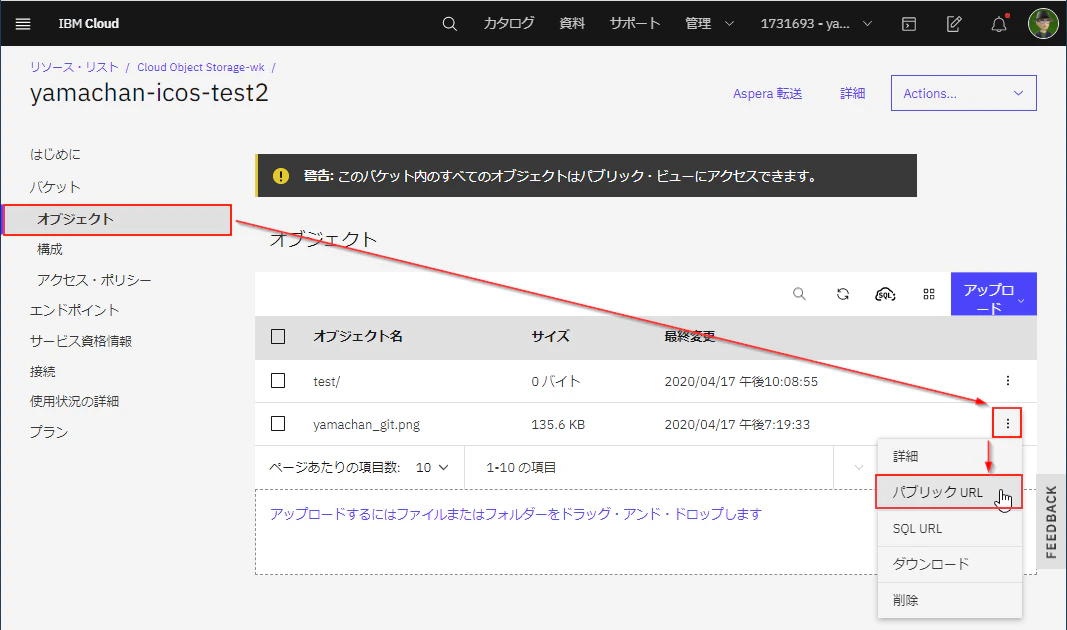This screenshot has width=1067, height=630.
Task: Go to はじめに in the sidebar
Action: coord(55,154)
